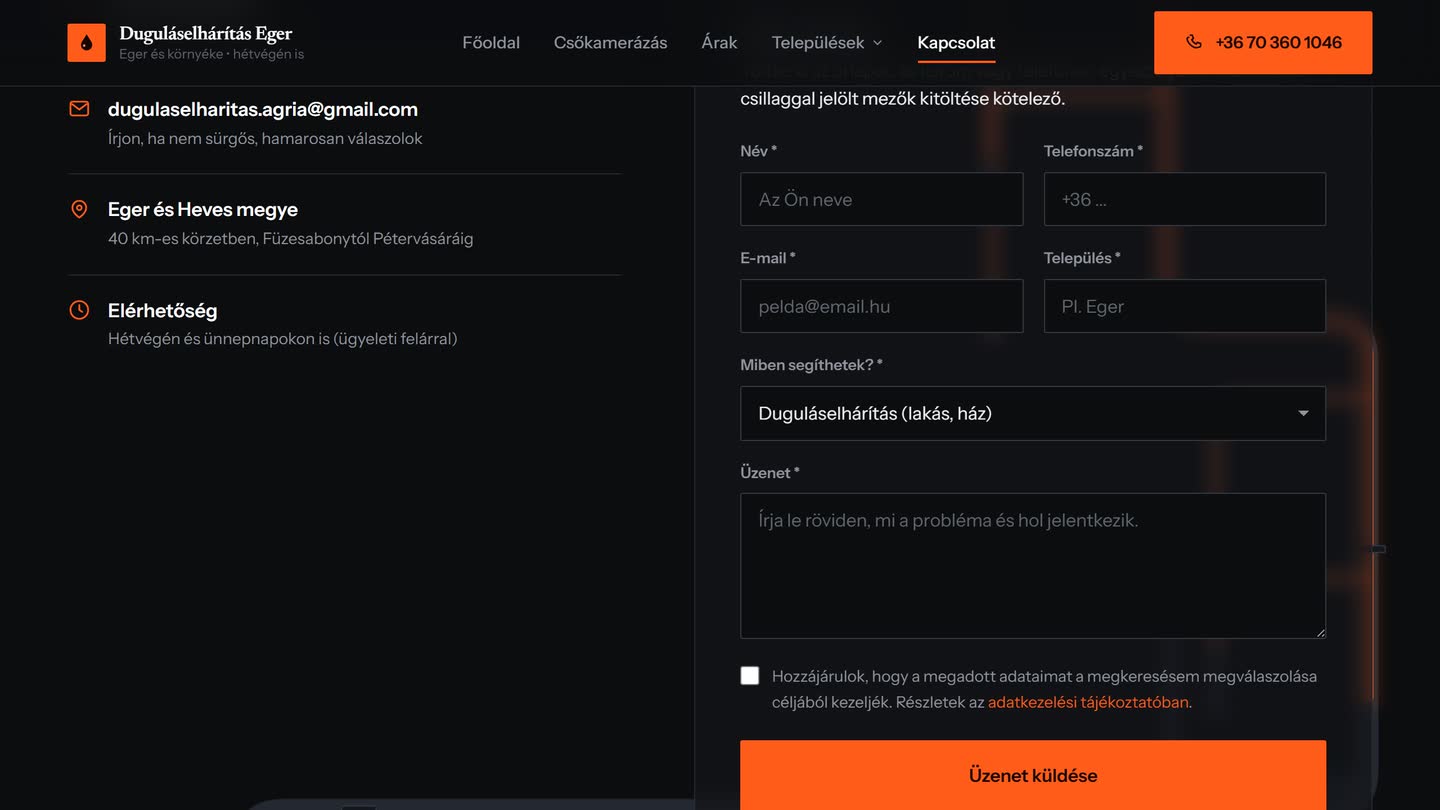The image size is (1440, 810).
Task: Click the text 40 km-es körzetben, Füzesabonytól Pétervásáráig
Action: pyautogui.click(x=290, y=239)
